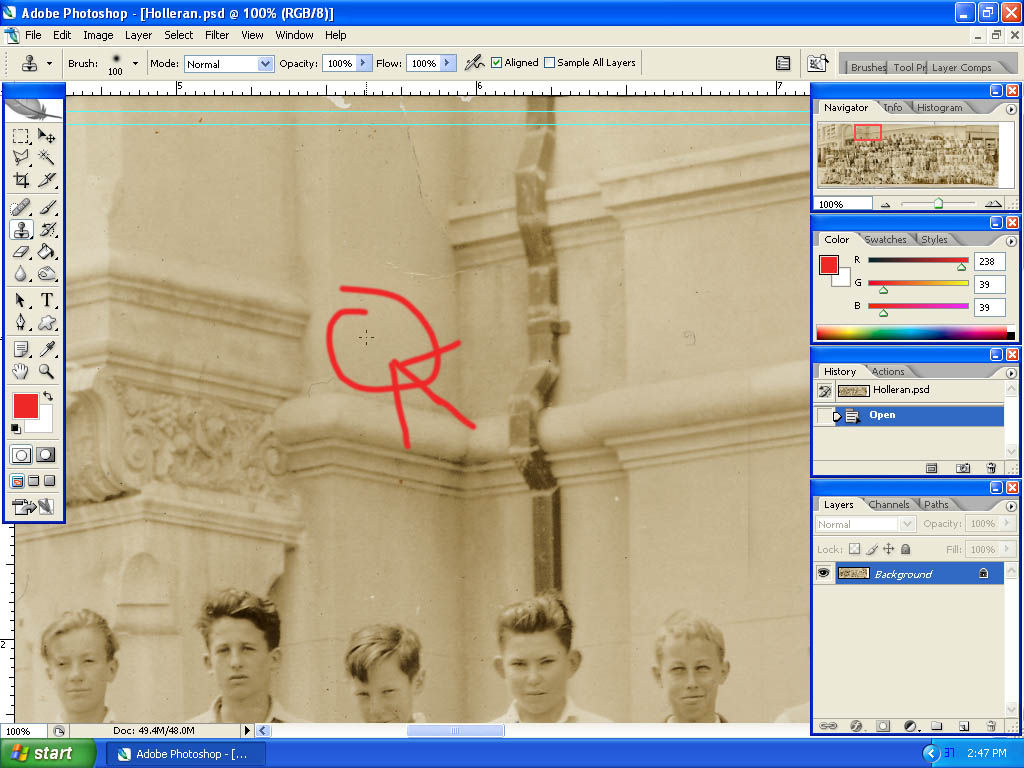Choose the Eyedropper tool

click(47, 348)
